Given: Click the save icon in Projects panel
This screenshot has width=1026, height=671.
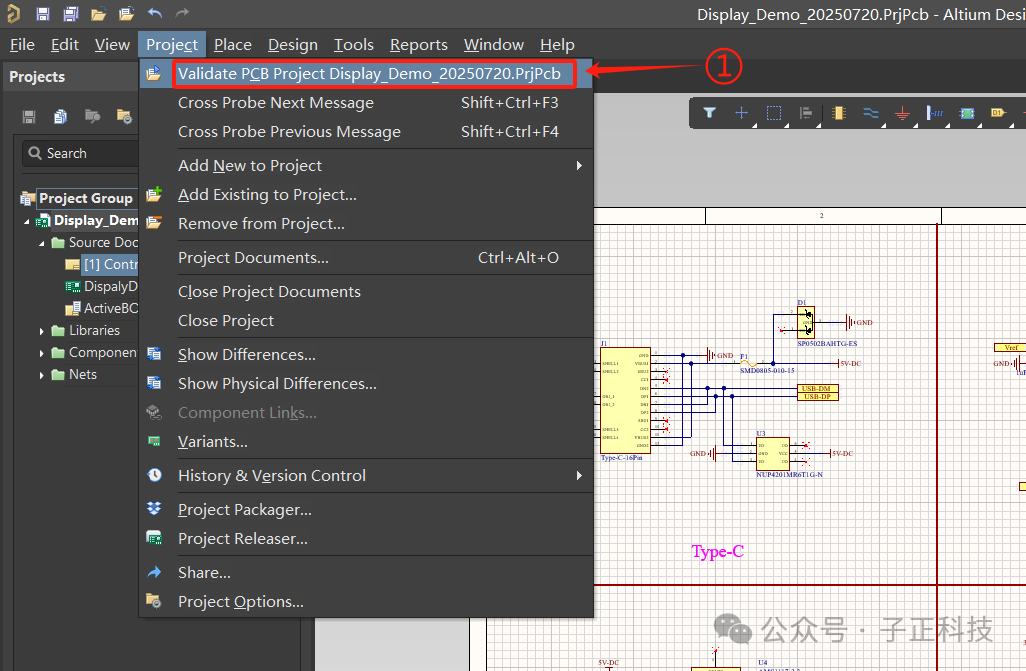Looking at the screenshot, I should [29, 117].
